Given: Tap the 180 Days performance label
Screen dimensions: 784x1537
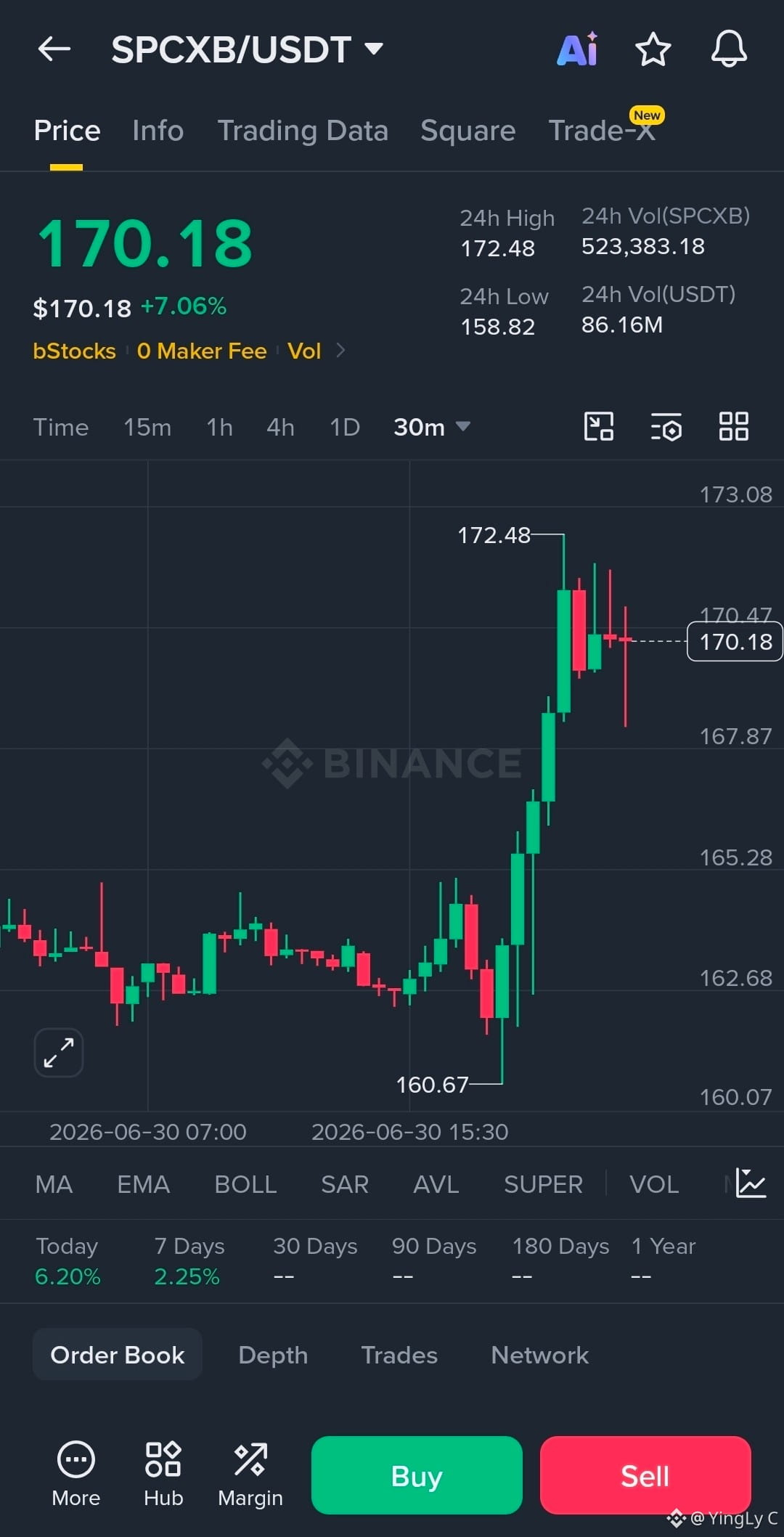Looking at the screenshot, I should [x=560, y=1247].
